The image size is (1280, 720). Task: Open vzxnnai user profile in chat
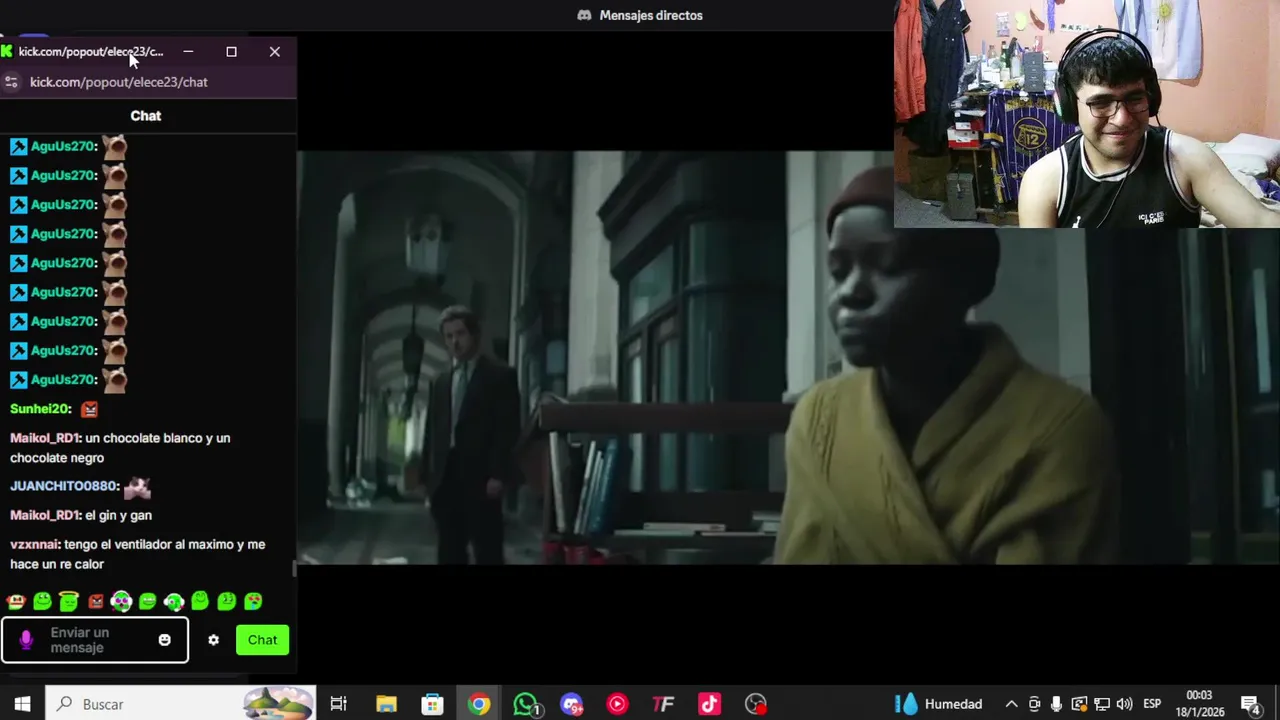(35, 545)
